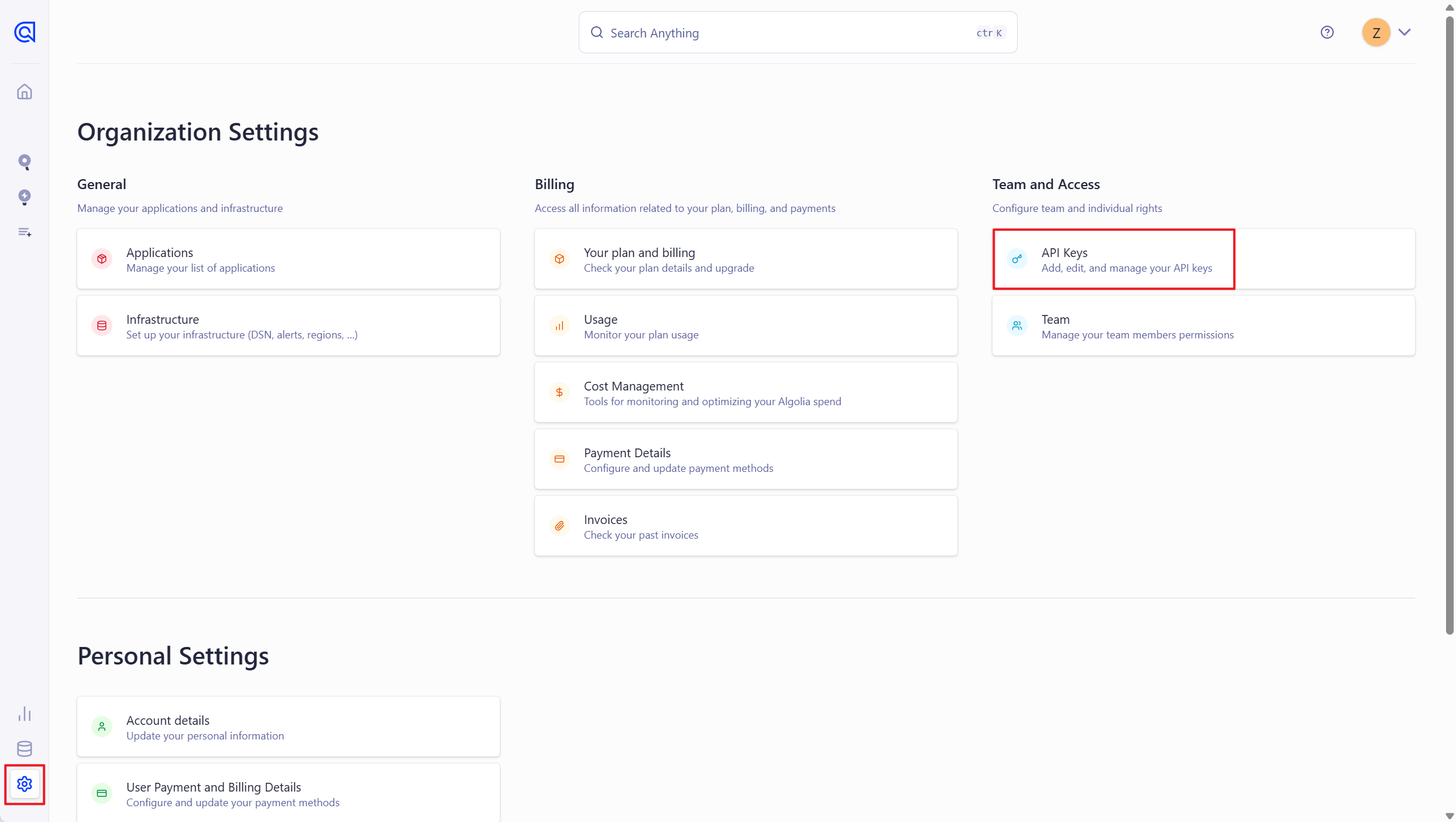Open the Cost Management card
Viewport: 1456px width, 822px height.
tap(746, 393)
